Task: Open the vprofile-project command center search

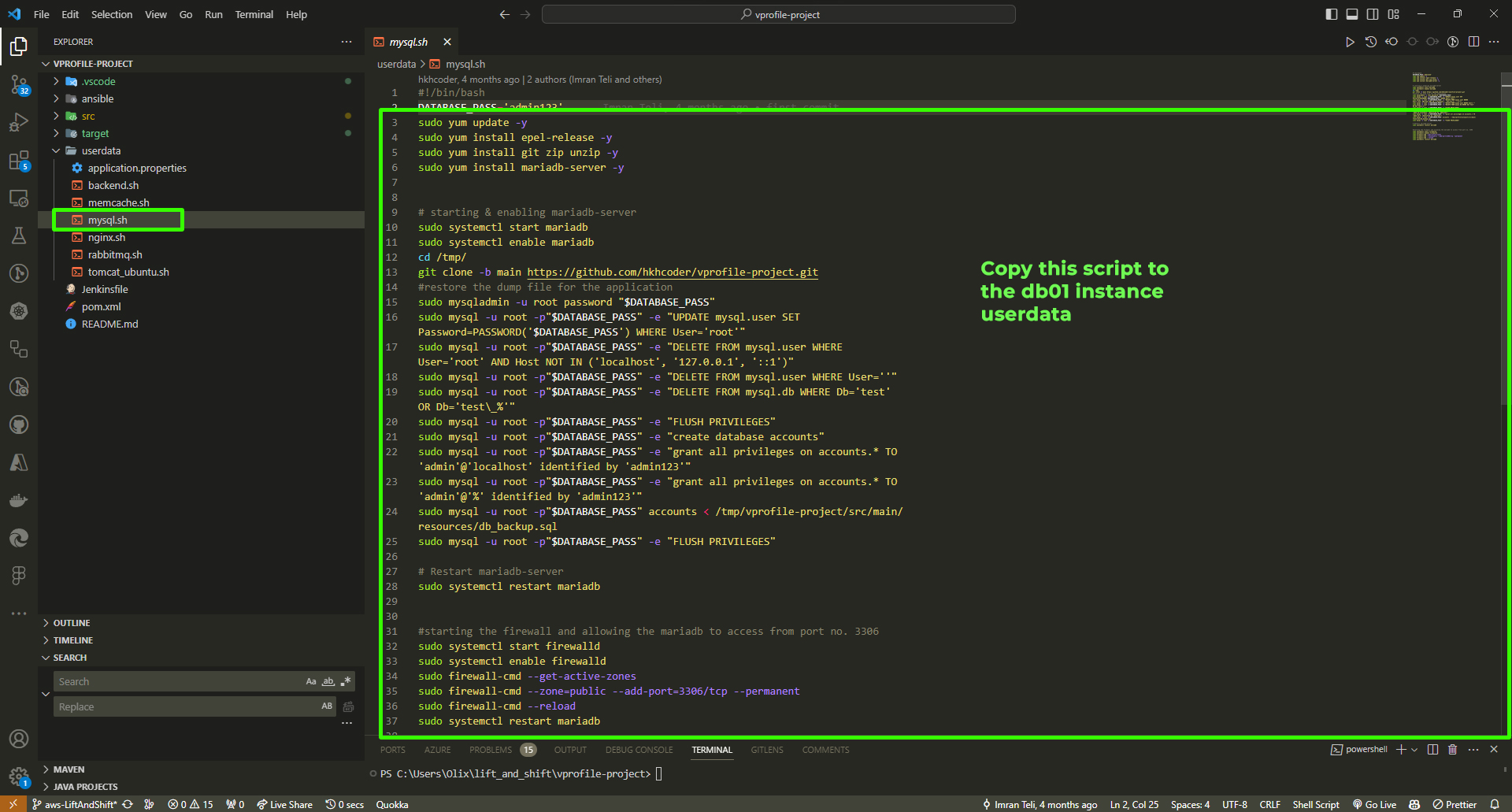Action: pyautogui.click(x=779, y=14)
